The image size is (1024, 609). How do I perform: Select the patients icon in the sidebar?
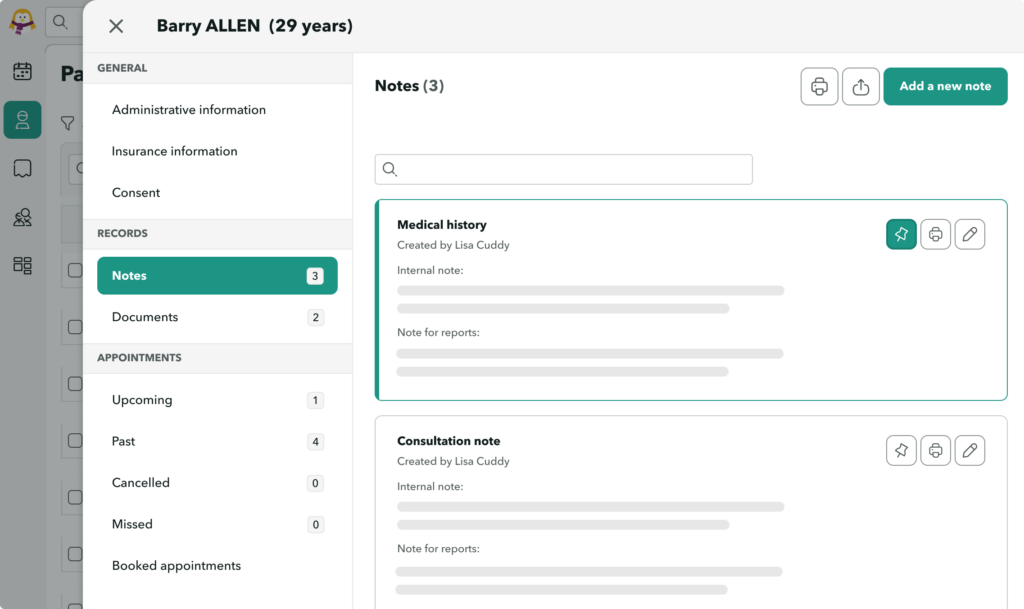(x=22, y=119)
